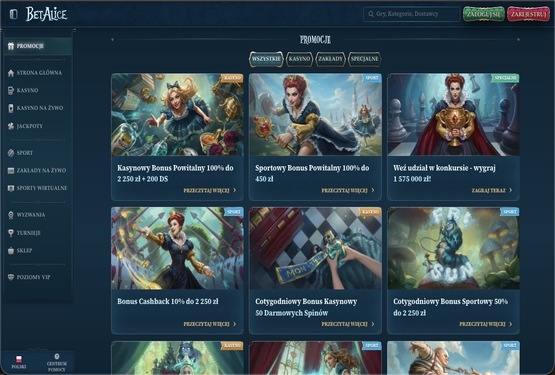
Task: Click the Polski language label
Action: click(x=19, y=367)
